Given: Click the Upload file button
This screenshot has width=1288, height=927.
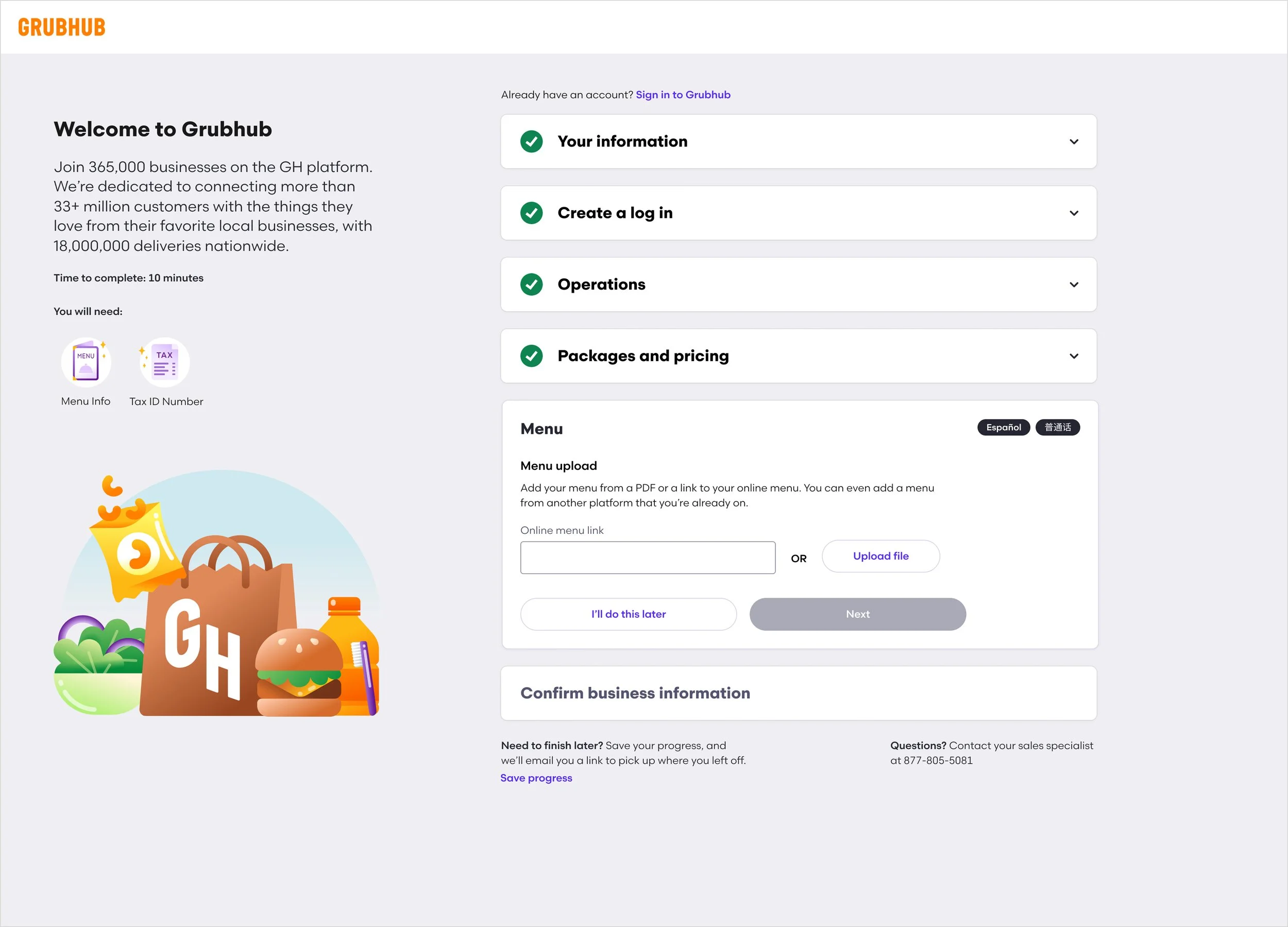Looking at the screenshot, I should 880,556.
